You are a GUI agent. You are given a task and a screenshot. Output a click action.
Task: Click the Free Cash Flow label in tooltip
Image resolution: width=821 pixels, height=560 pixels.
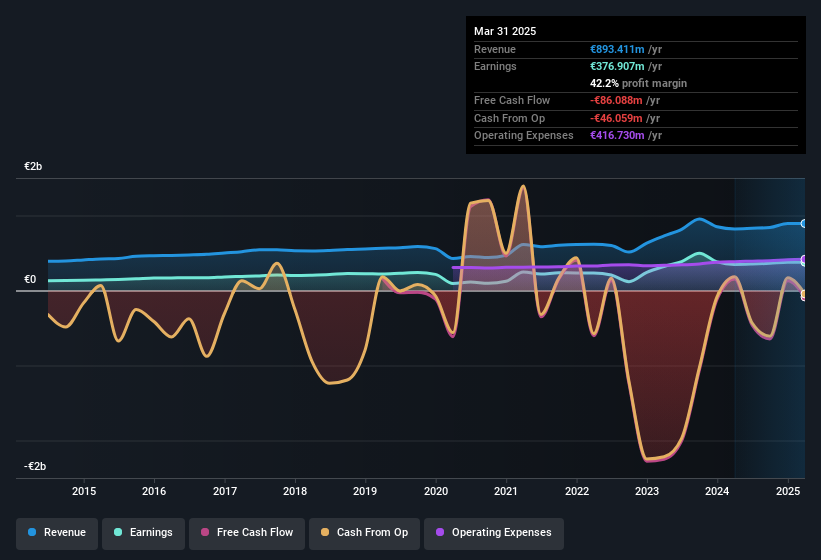tap(512, 100)
